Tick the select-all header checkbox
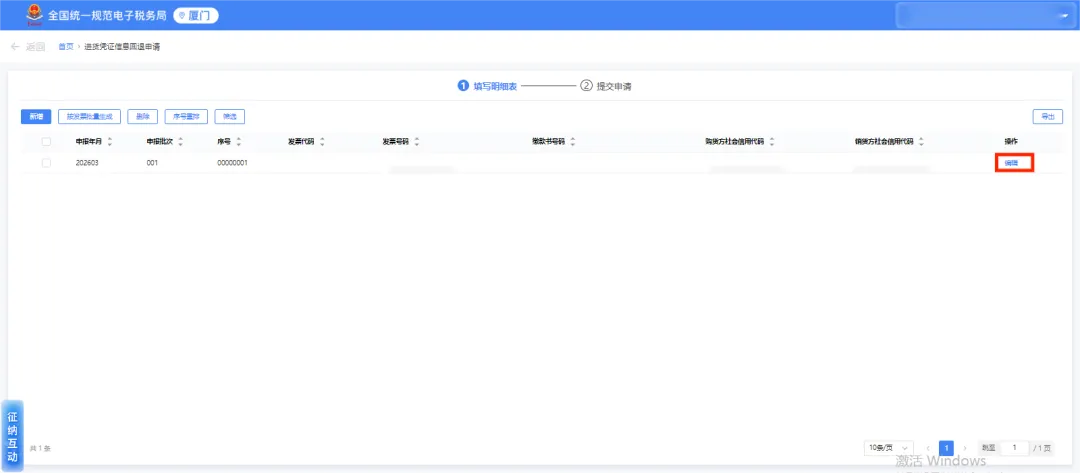 pyautogui.click(x=46, y=142)
